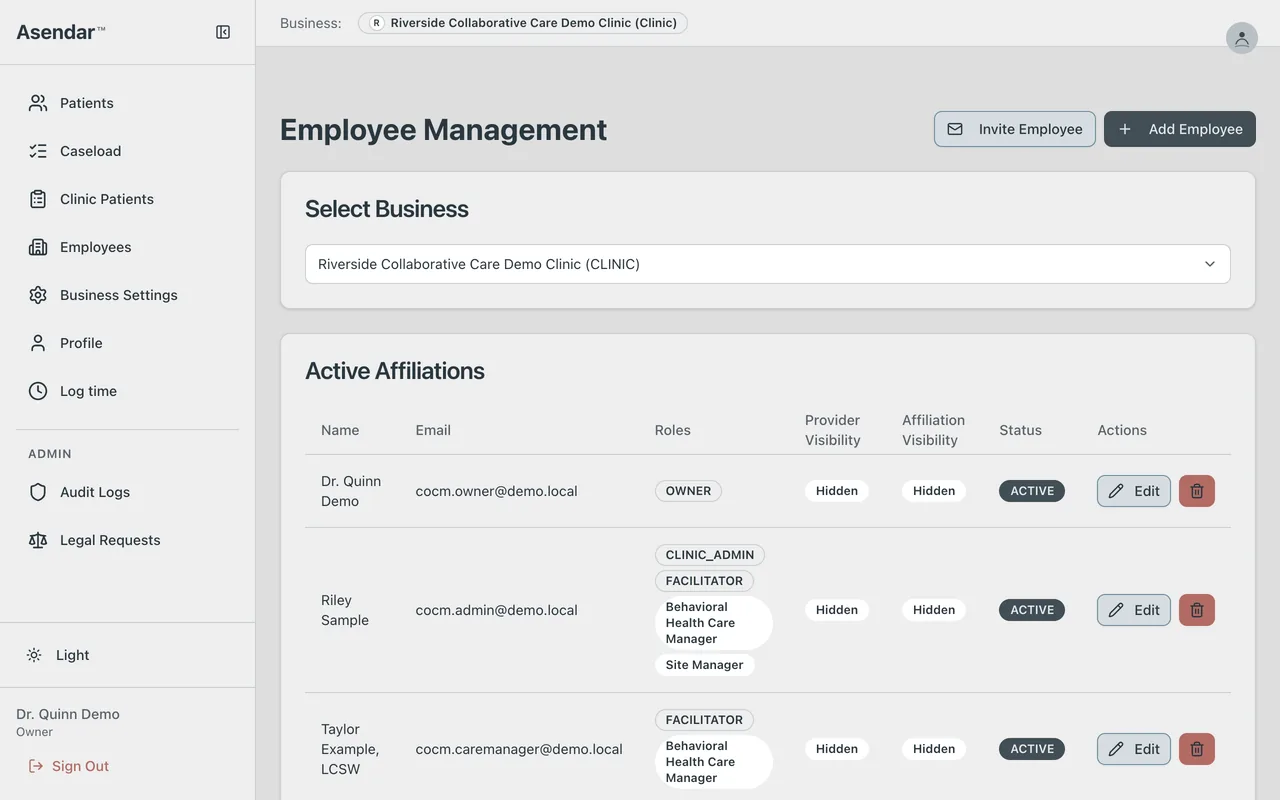Click the Patients people icon

pos(38,103)
